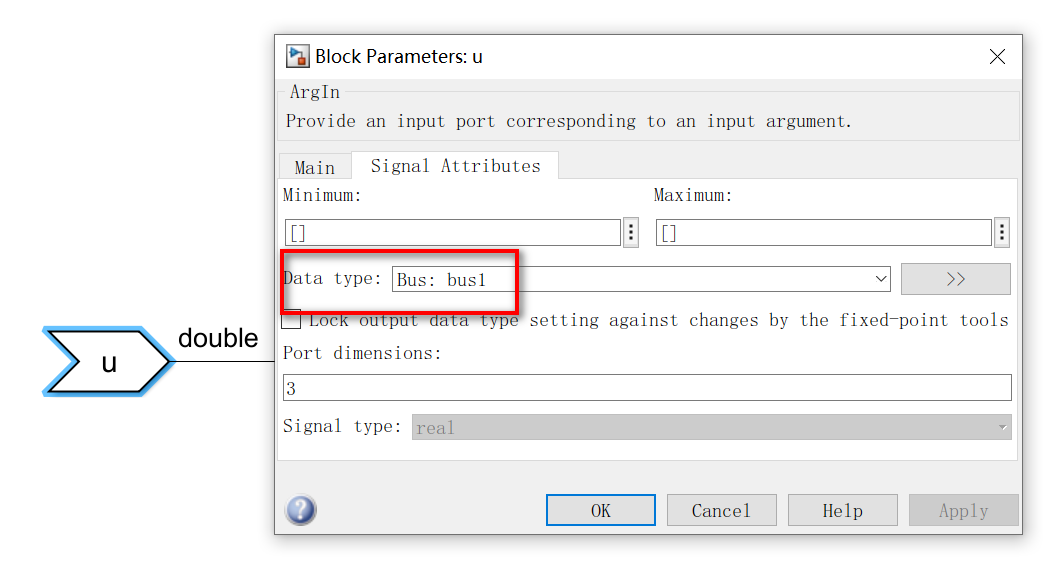Image resolution: width=1043 pixels, height=575 pixels.
Task: Click the Help button
Action: point(842,510)
